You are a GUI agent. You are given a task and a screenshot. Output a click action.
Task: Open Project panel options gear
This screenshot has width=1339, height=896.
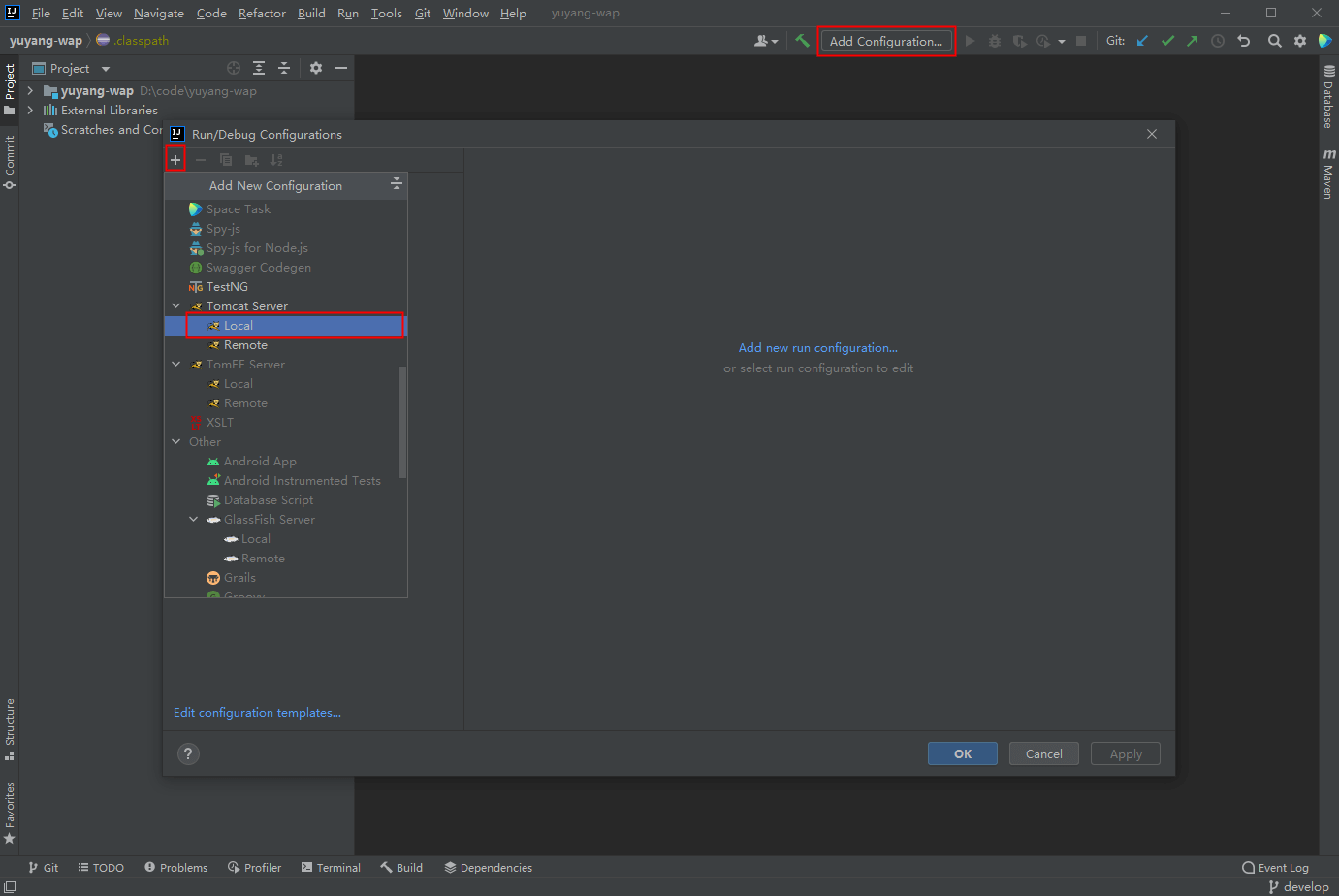[316, 68]
